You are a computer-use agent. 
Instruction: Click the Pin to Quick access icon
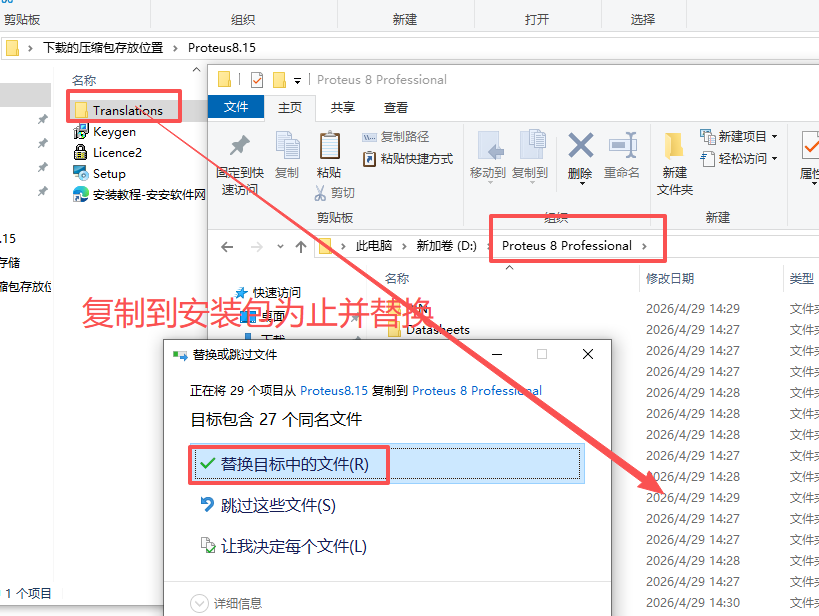[240, 146]
